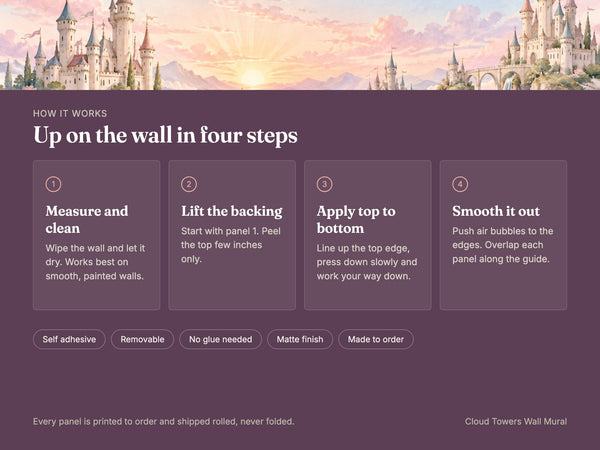Click the step 2 circled number icon
Screen dimensions: 600x450
click(x=189, y=184)
